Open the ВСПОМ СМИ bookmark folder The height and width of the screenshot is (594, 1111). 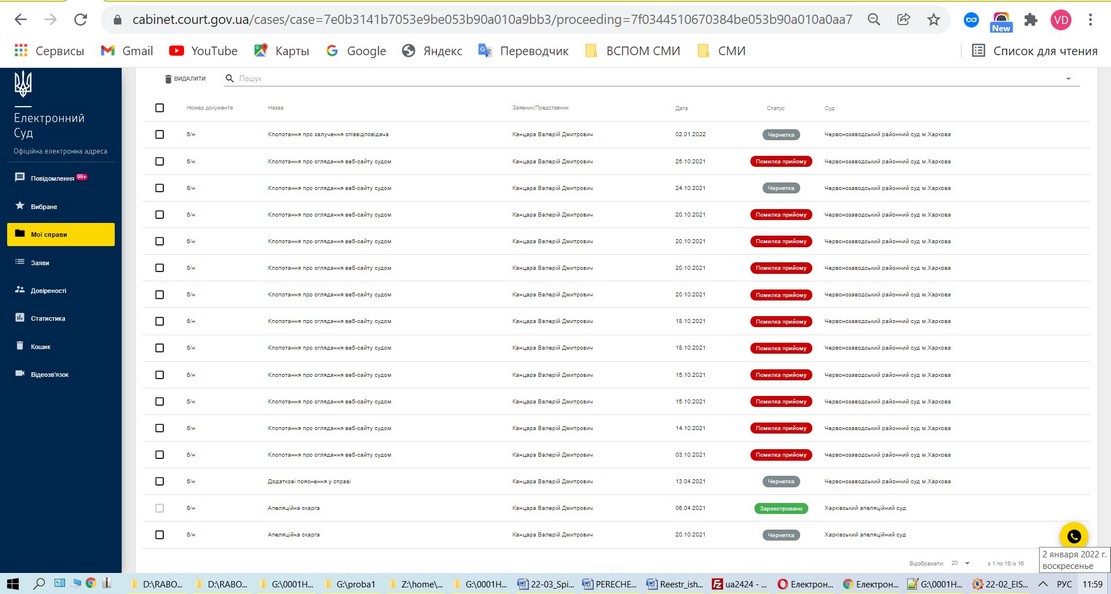(633, 50)
